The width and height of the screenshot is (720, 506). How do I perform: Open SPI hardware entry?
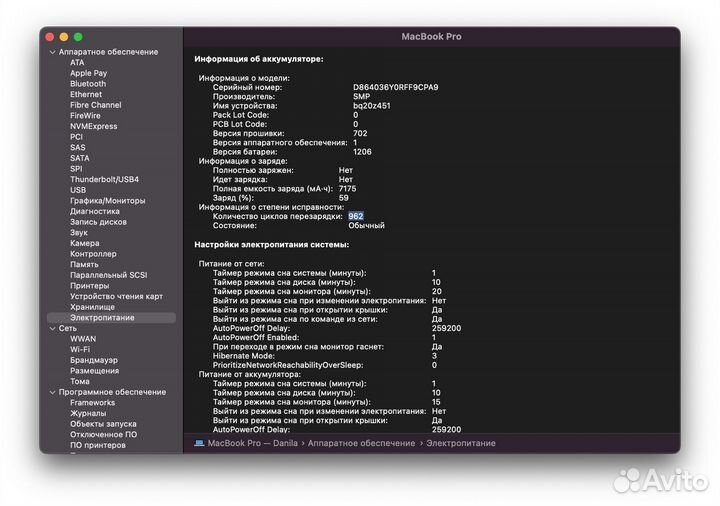pos(76,169)
